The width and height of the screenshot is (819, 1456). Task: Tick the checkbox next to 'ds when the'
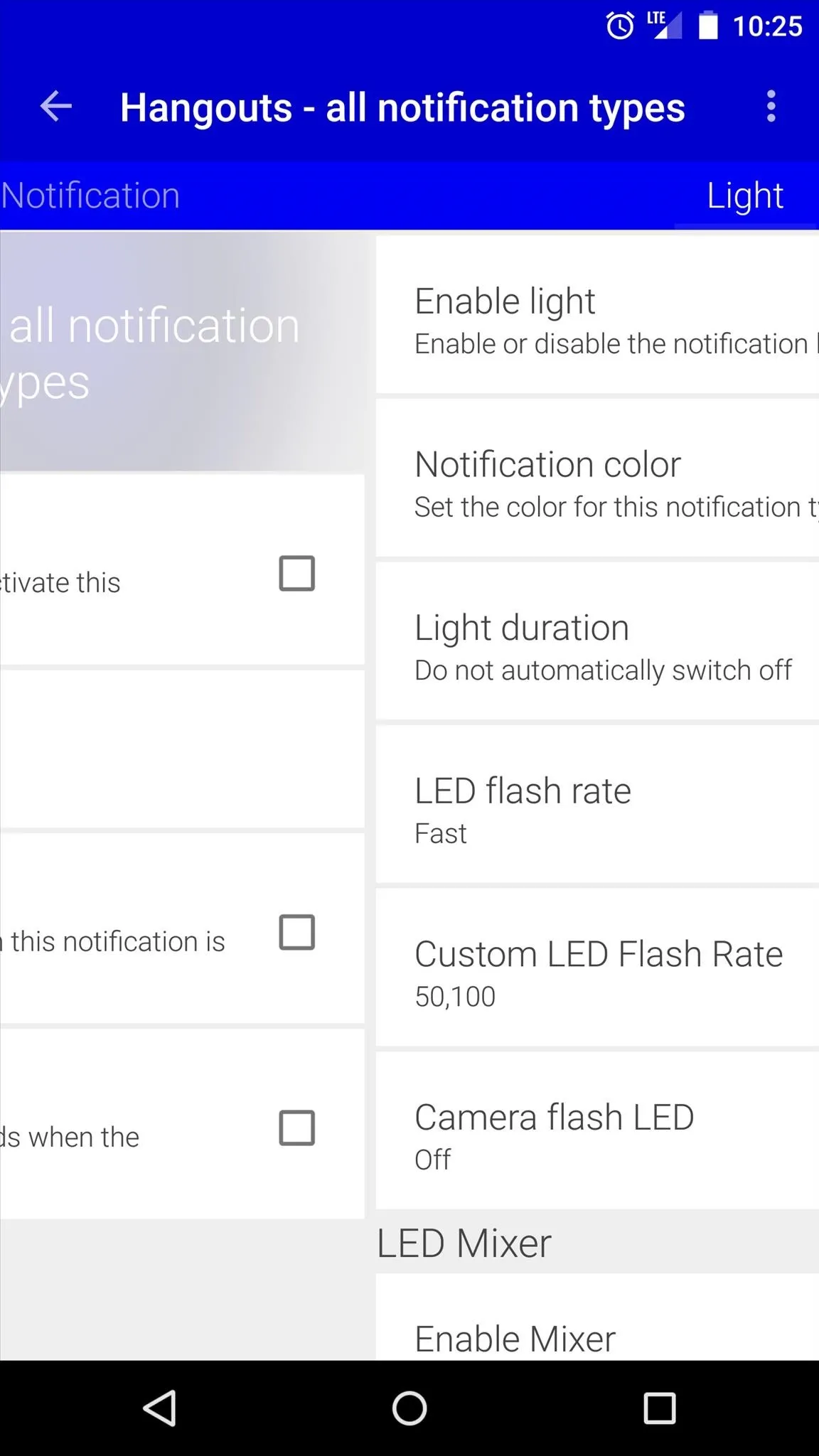tap(297, 1128)
